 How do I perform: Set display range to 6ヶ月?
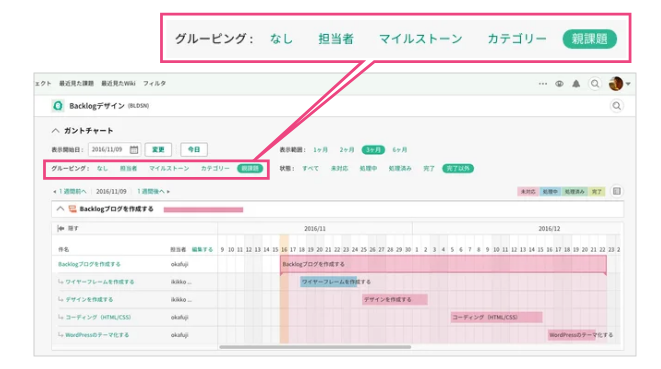[400, 150]
